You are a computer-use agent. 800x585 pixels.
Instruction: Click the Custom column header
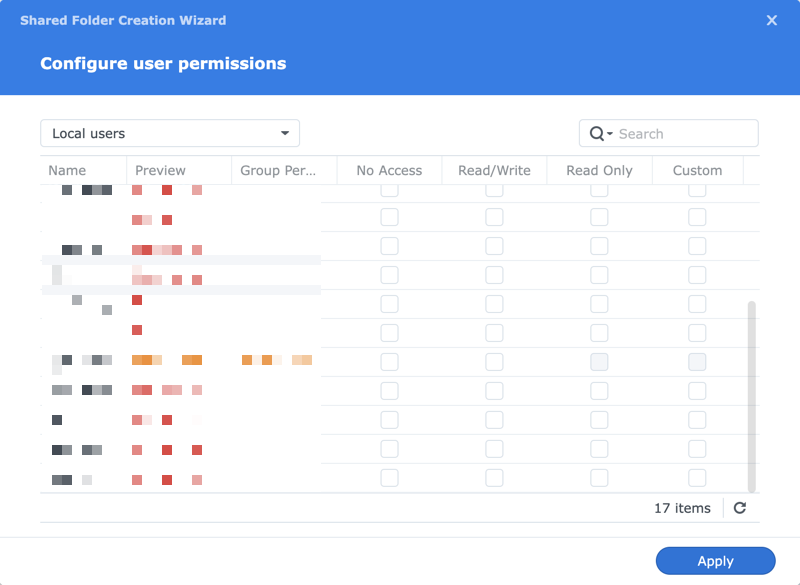pos(697,170)
